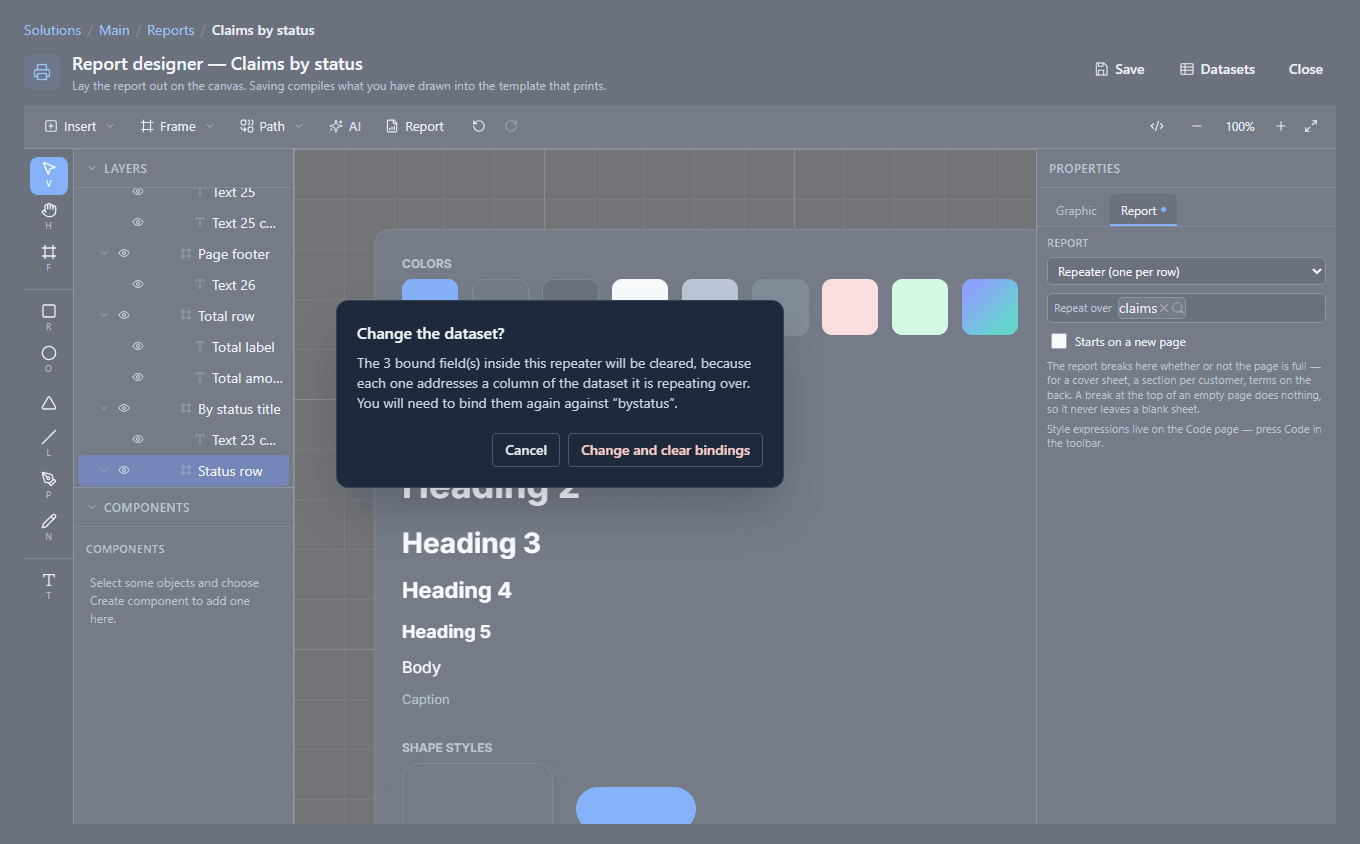
Task: Undo the last action
Action: [x=479, y=126]
